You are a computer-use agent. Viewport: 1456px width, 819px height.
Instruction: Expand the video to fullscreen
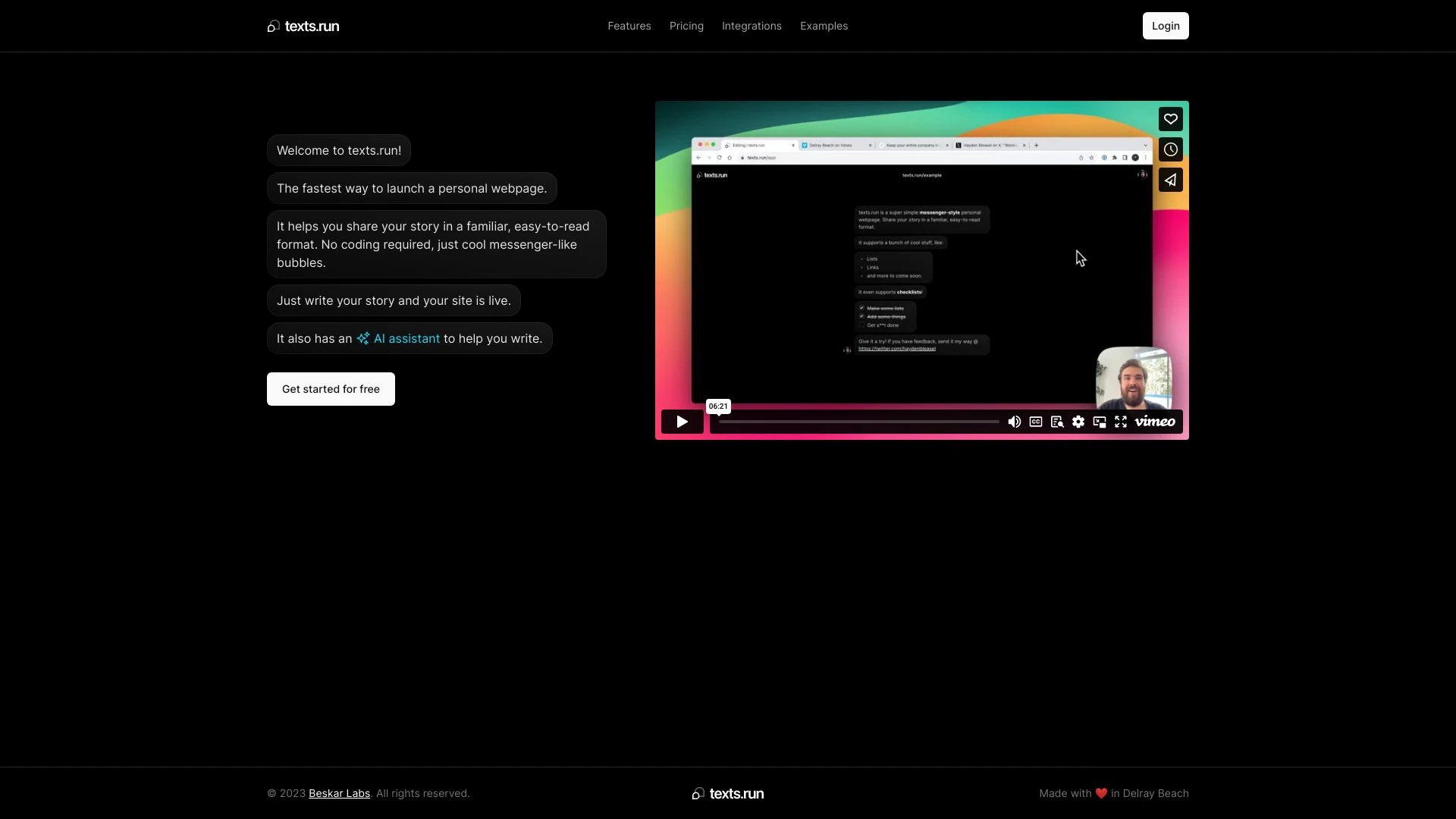coord(1120,422)
